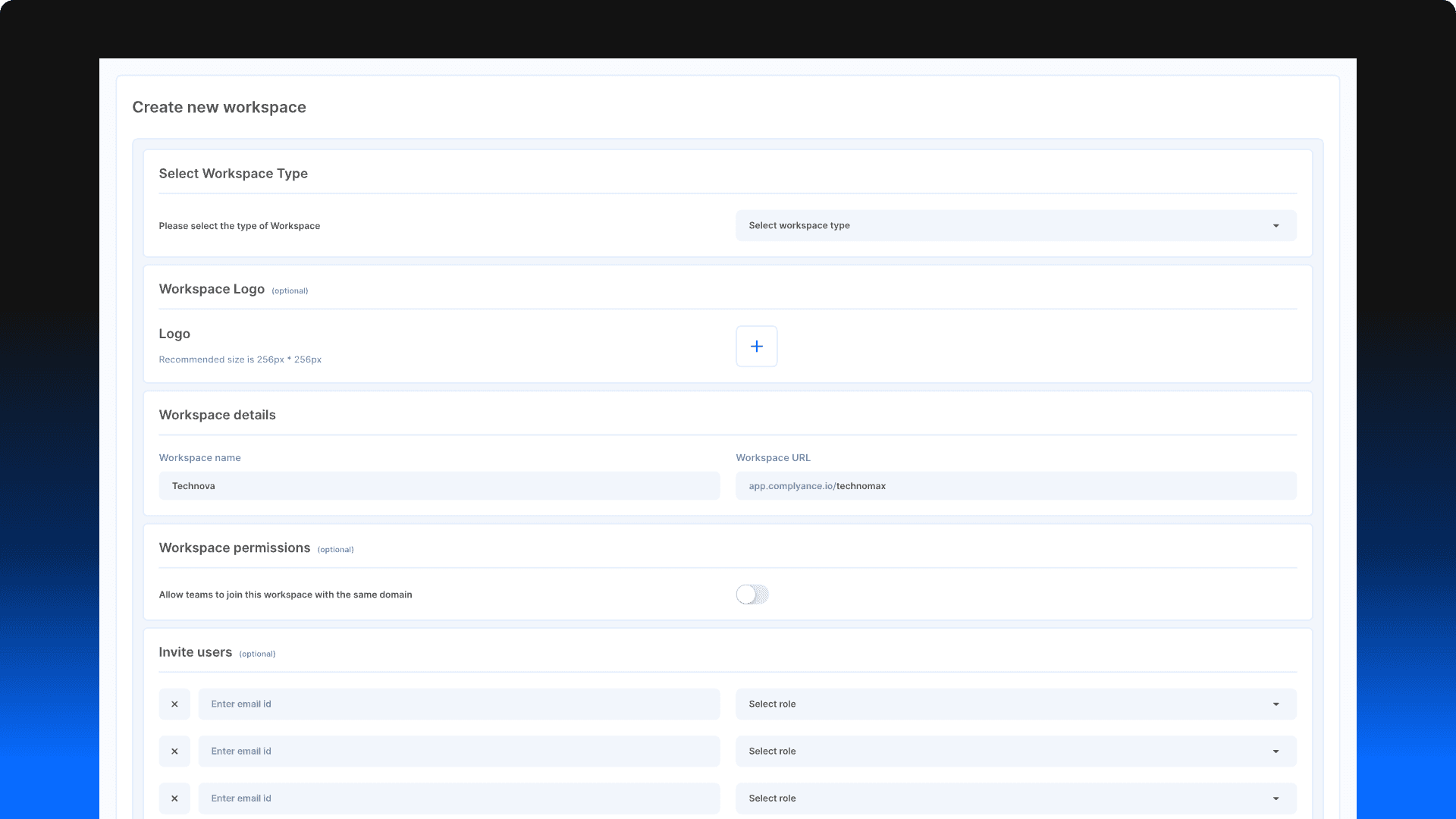
Task: Remove the first invite user row
Action: click(x=174, y=704)
